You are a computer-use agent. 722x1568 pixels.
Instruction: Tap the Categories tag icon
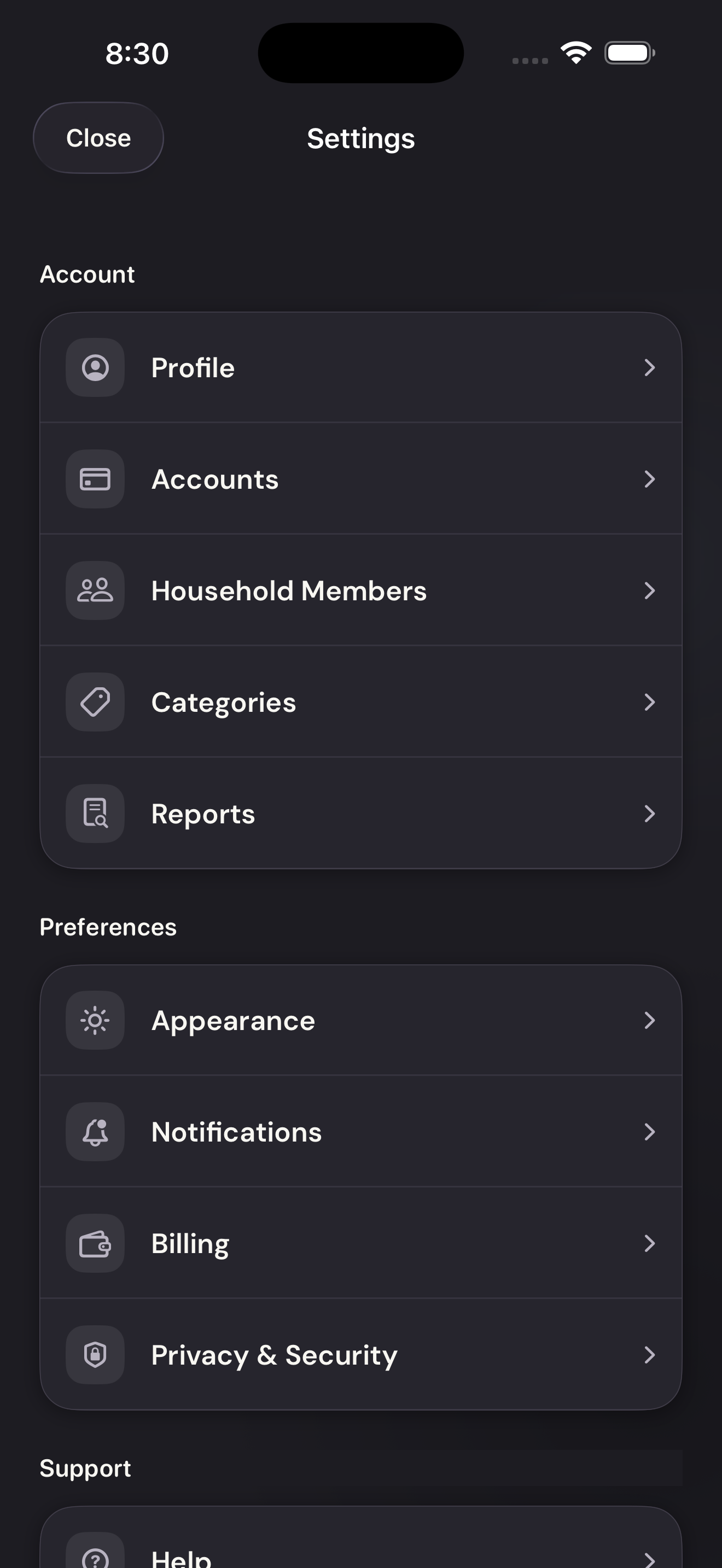pos(95,702)
